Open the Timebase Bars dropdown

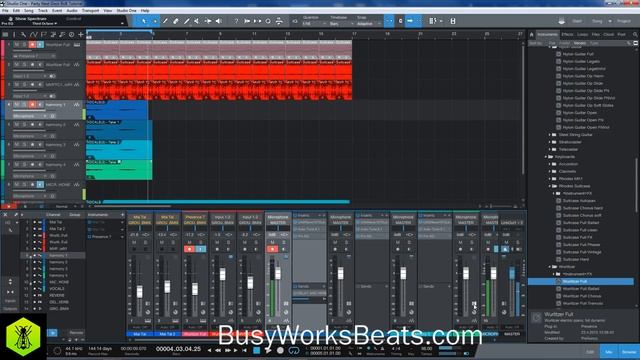(x=341, y=24)
